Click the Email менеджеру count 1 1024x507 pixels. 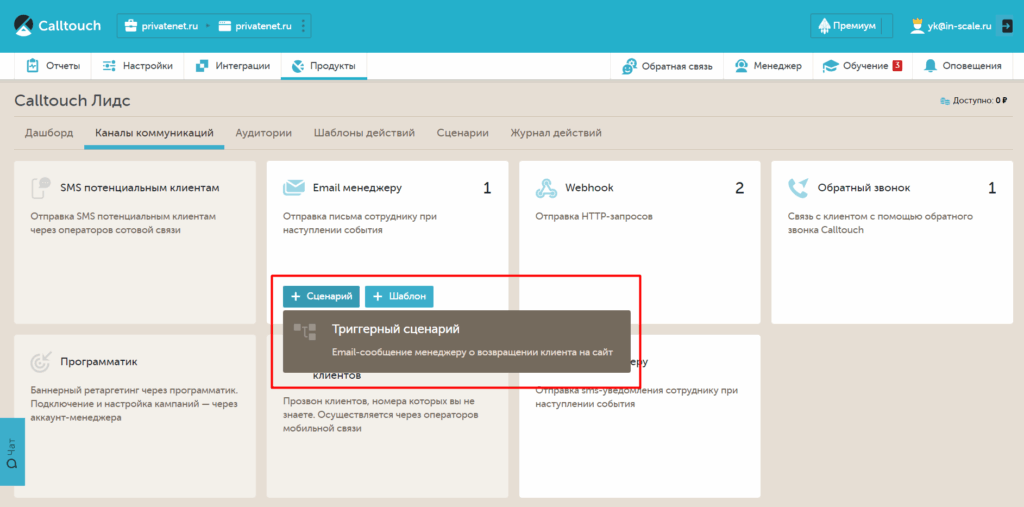coord(487,188)
